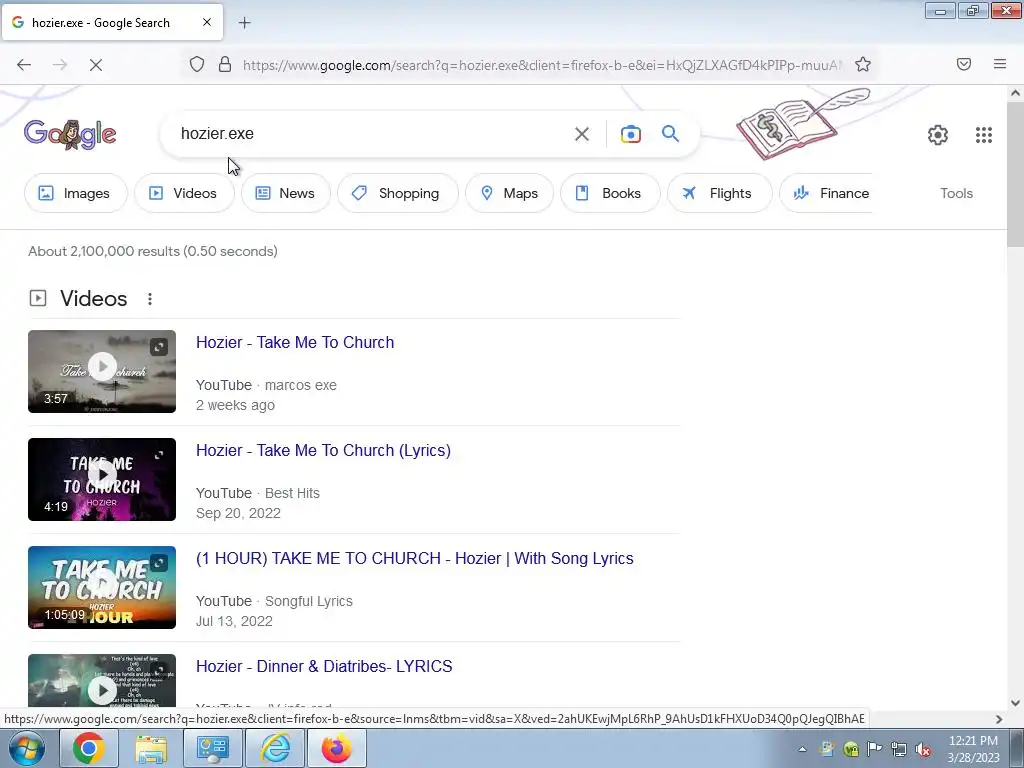Filter results by Videos
Screen dimensions: 1024x768
coord(184,193)
